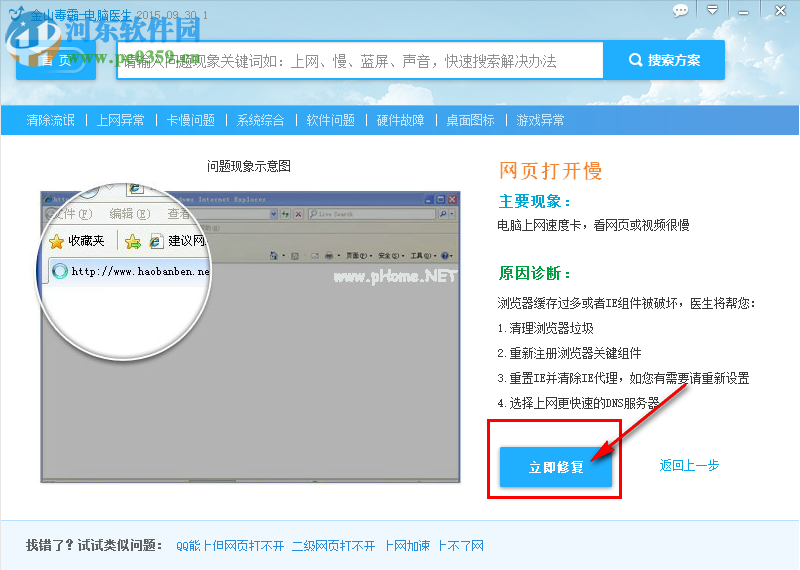The height and width of the screenshot is (570, 800).
Task: Open the 上网加速 link
Action: coord(407,546)
